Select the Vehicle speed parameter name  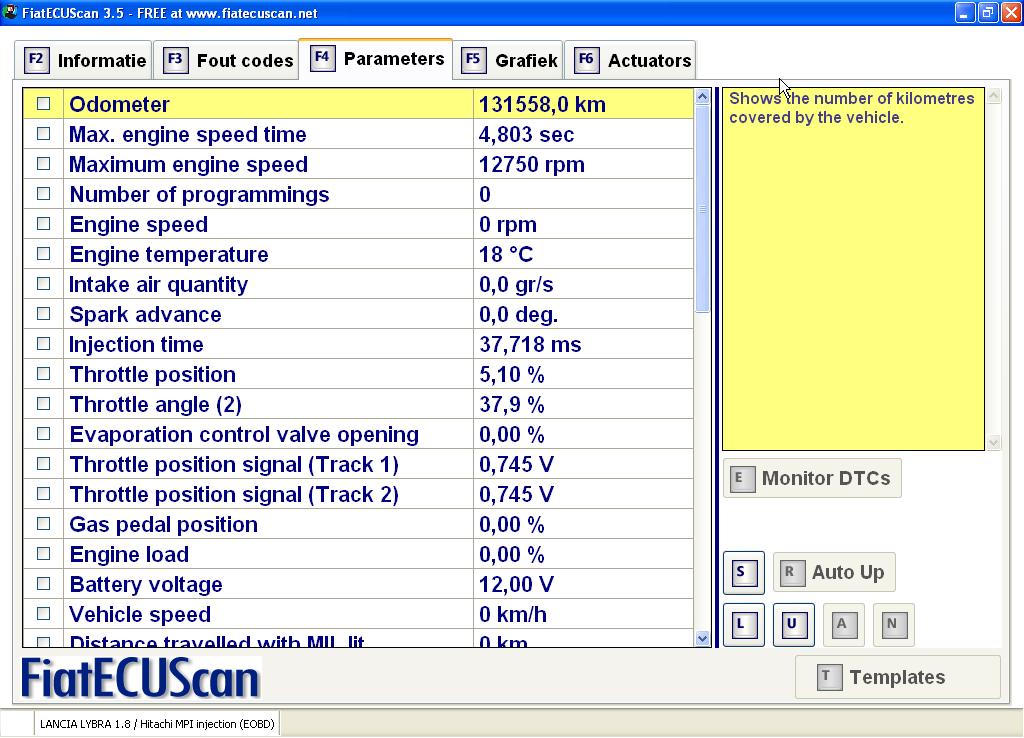tap(140, 615)
